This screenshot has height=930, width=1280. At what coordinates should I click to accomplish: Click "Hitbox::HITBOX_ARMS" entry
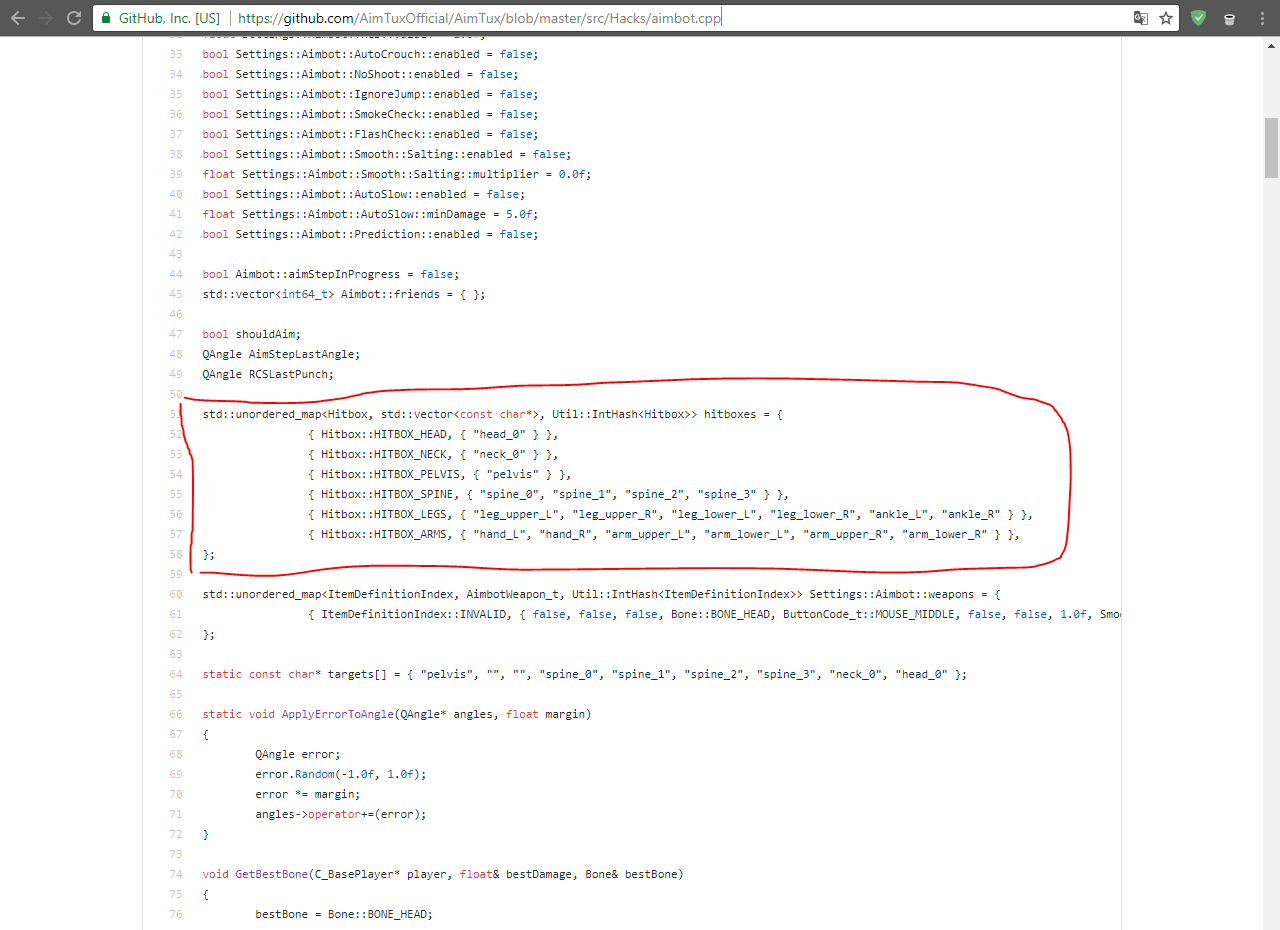click(384, 534)
